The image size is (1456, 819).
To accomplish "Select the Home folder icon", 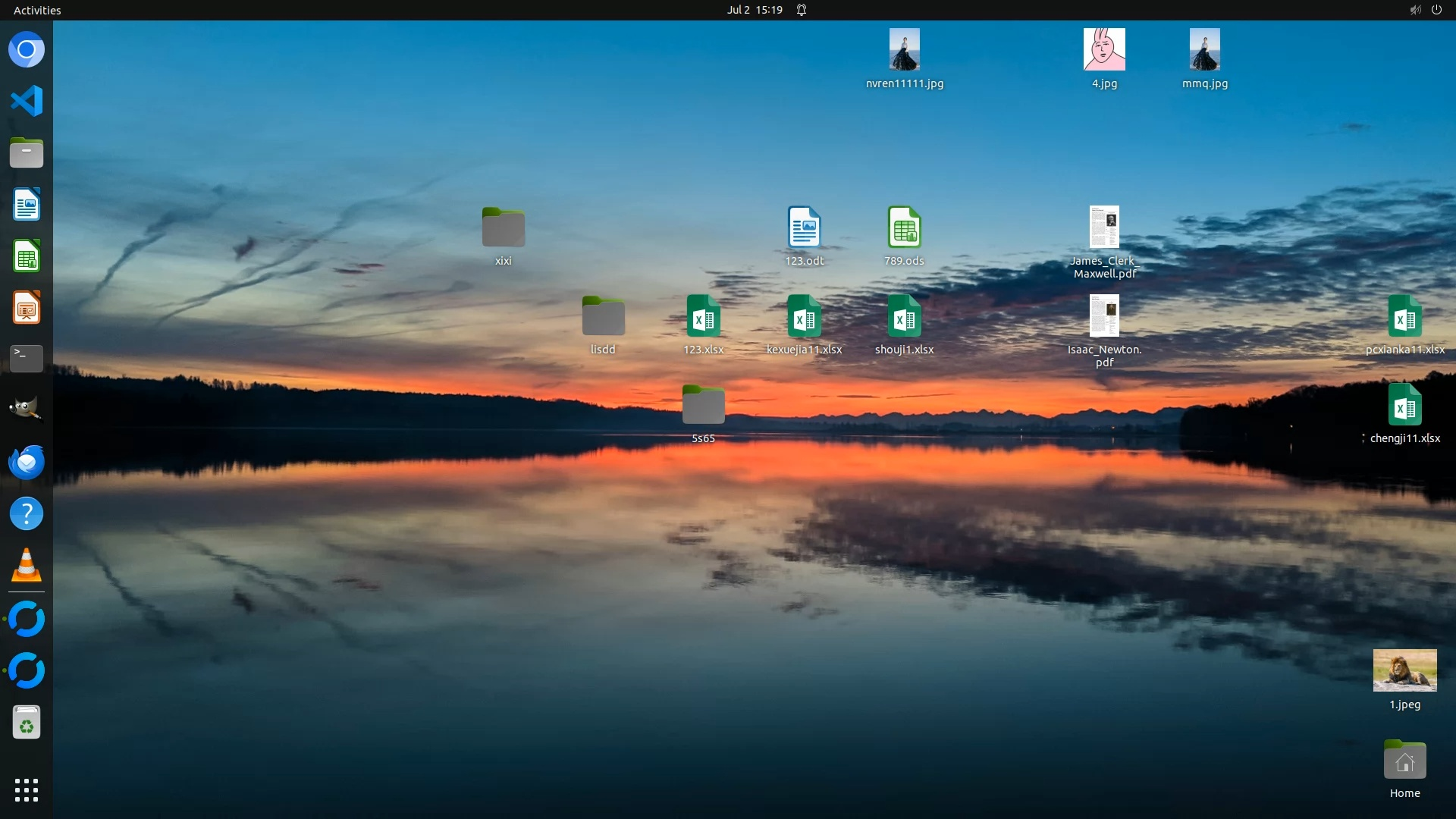I will [1404, 761].
